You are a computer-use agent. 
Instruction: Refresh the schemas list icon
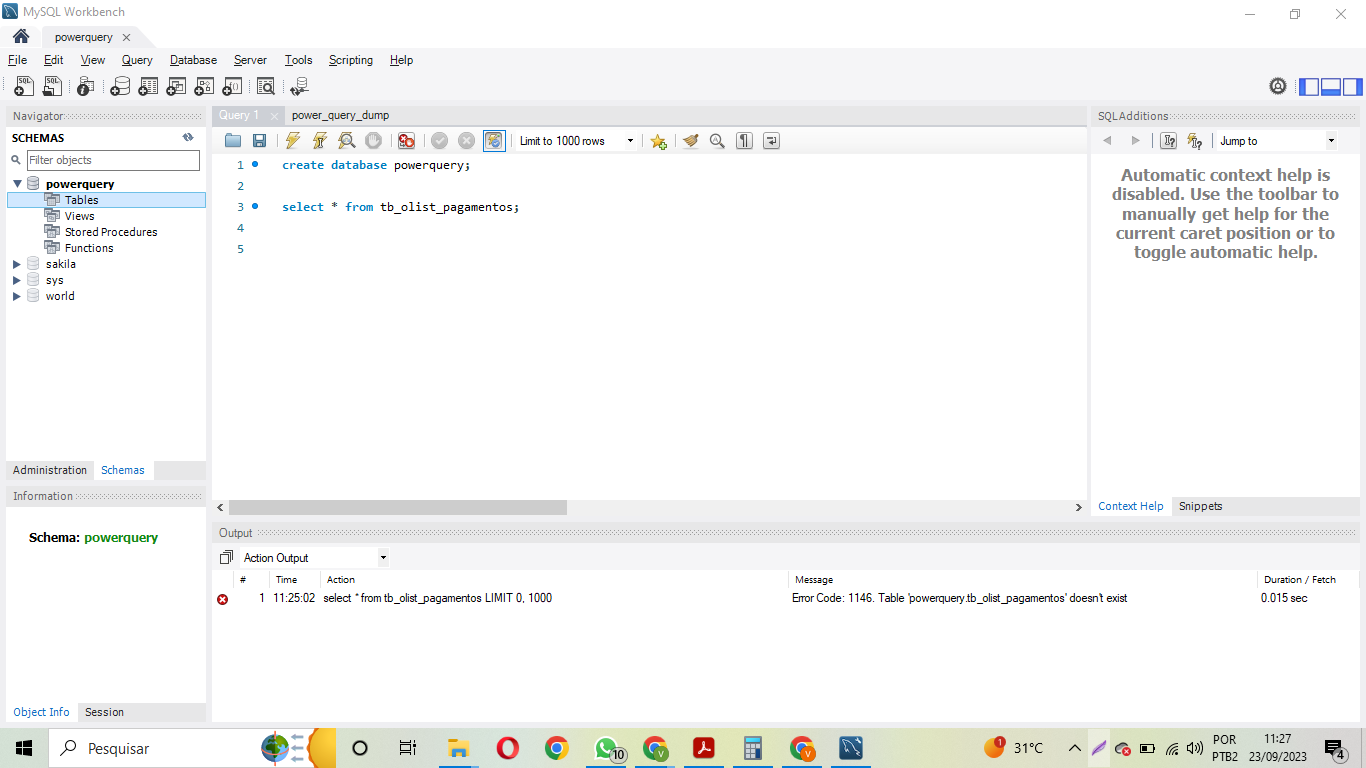[x=188, y=138]
